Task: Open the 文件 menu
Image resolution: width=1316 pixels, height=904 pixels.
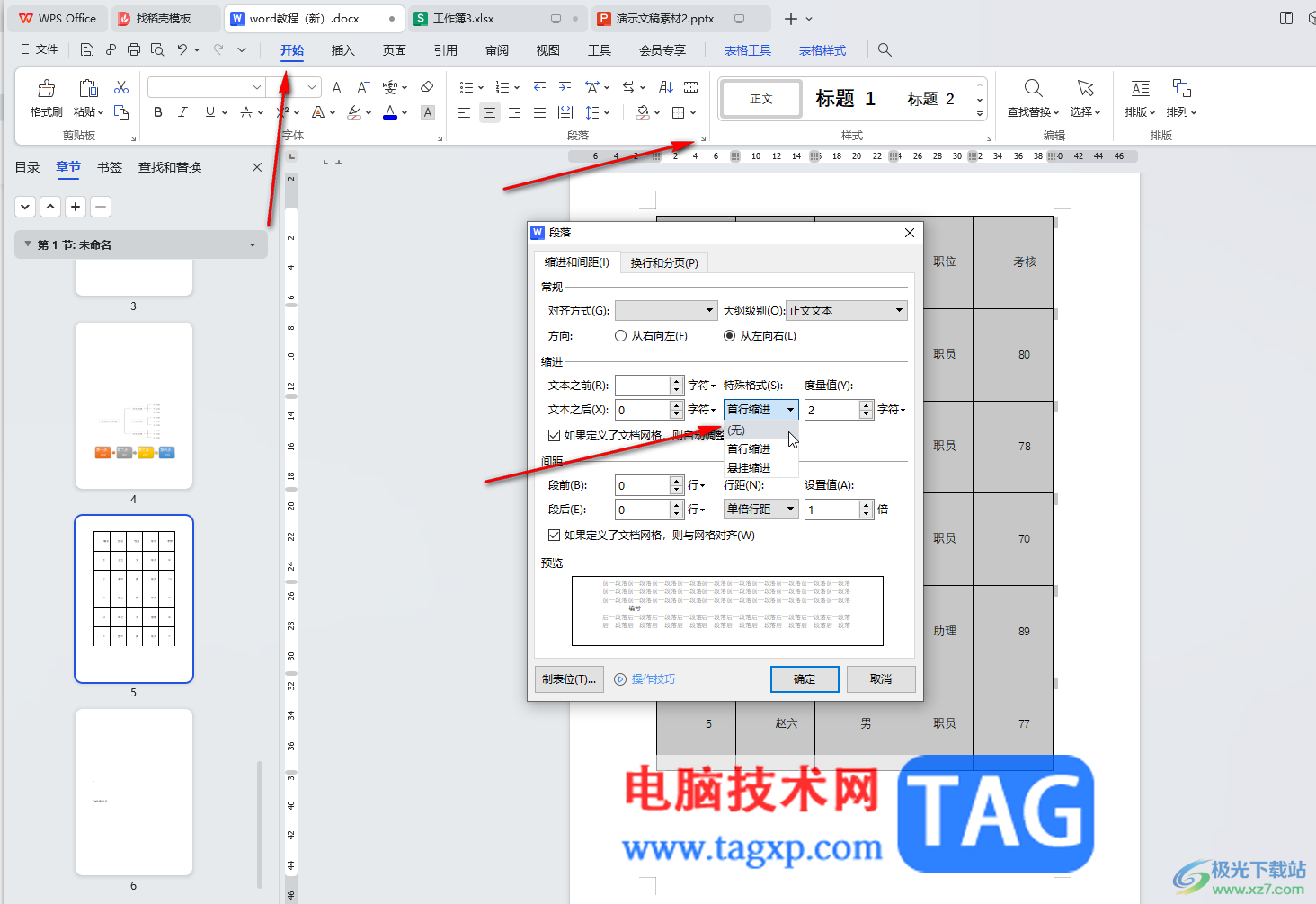Action: tap(40, 49)
